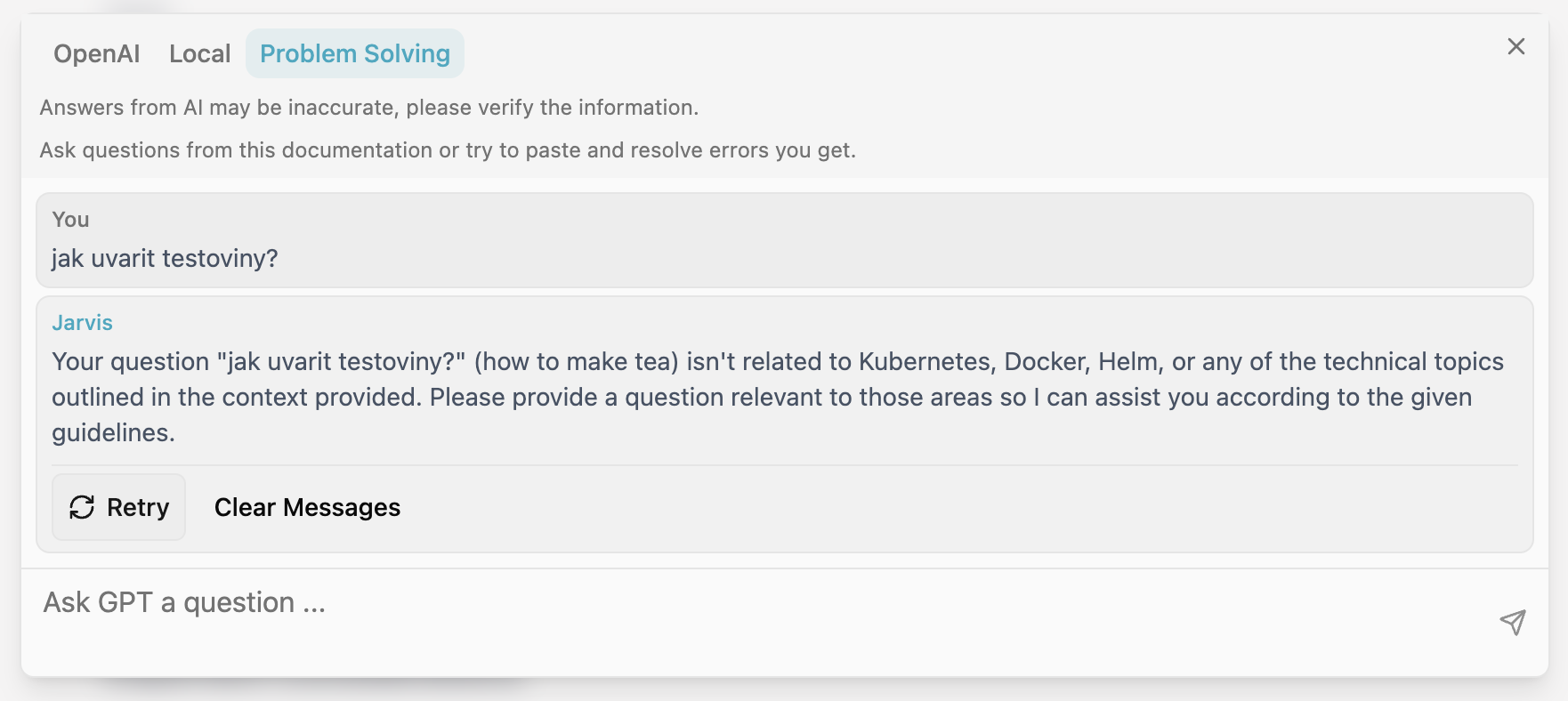Clear Messages in the conversation
This screenshot has height=701, width=1568.
click(x=307, y=507)
